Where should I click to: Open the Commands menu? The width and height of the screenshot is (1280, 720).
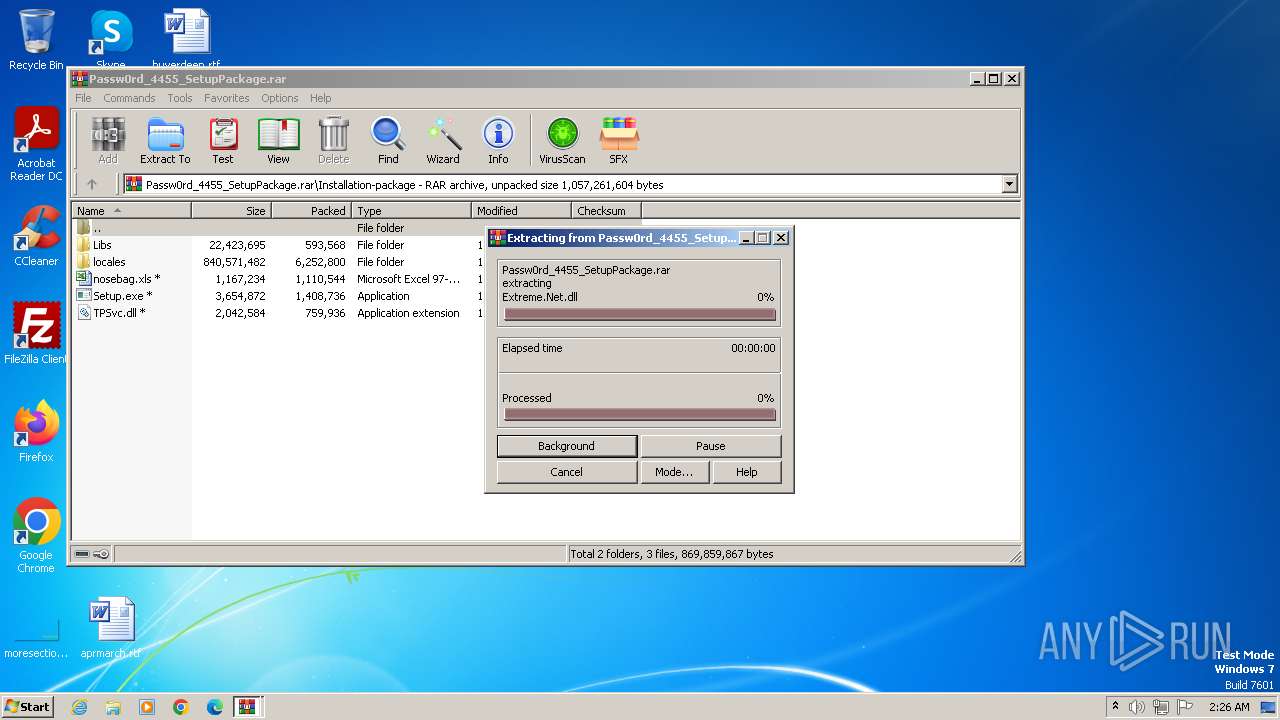129,98
